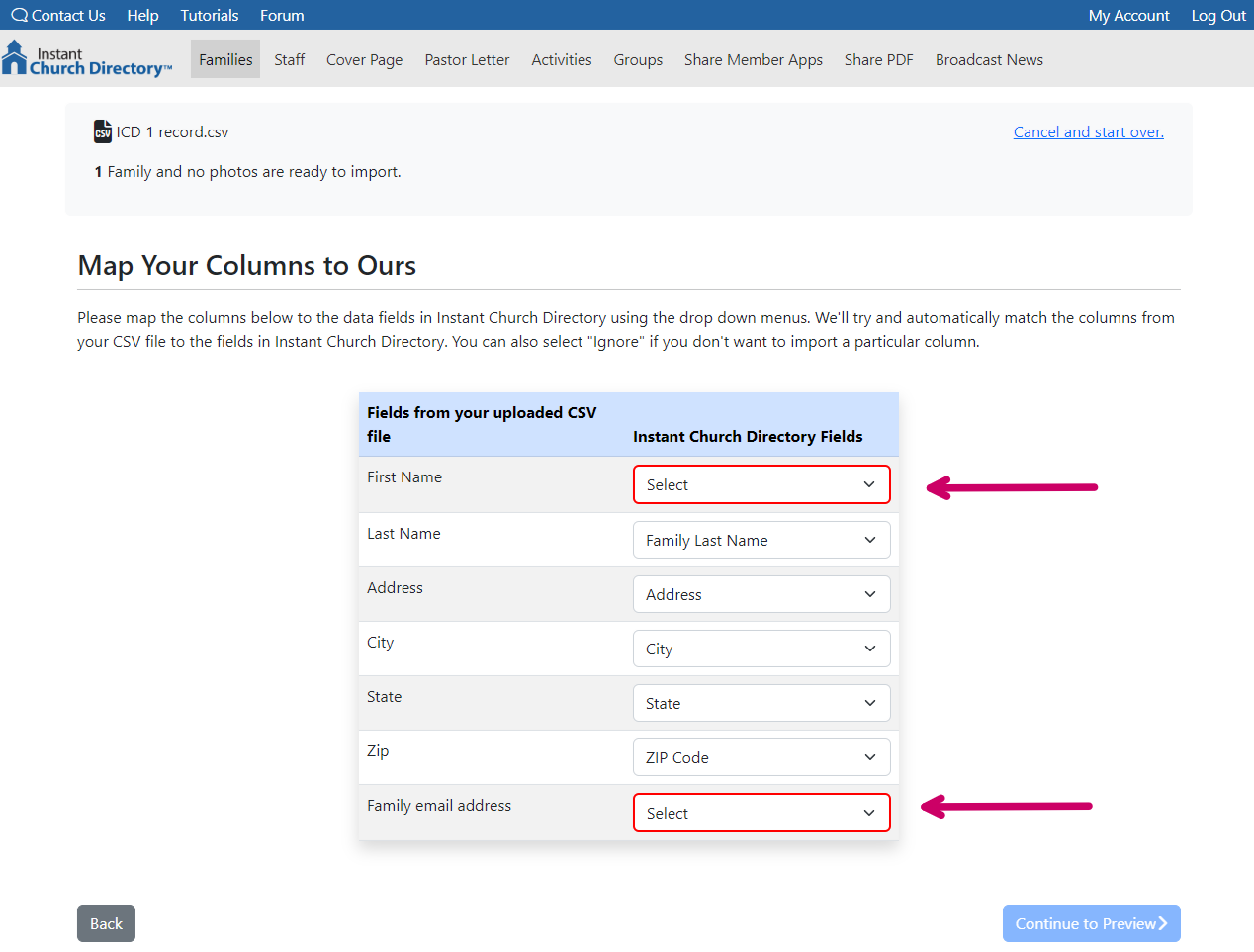
Task: Go to the Activities tab
Action: [562, 59]
